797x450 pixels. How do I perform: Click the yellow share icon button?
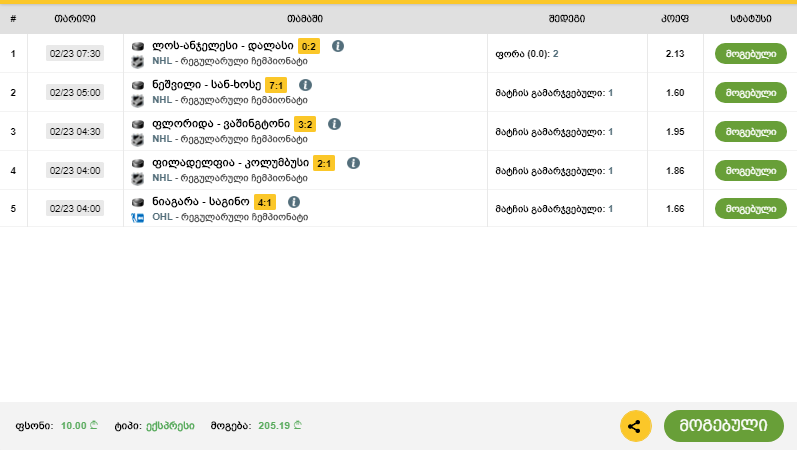[x=635, y=426]
